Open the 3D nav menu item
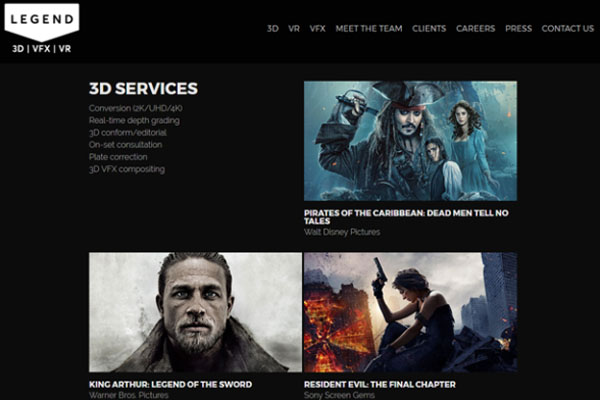Viewport: 600px width, 400px height. (x=272, y=29)
